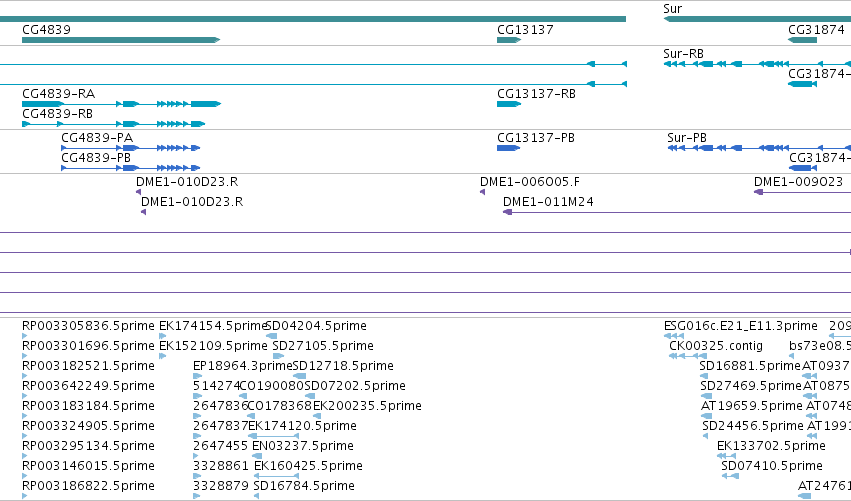851x501 pixels.
Task: Select EST RP003182521.5prime
Action: tap(88, 366)
